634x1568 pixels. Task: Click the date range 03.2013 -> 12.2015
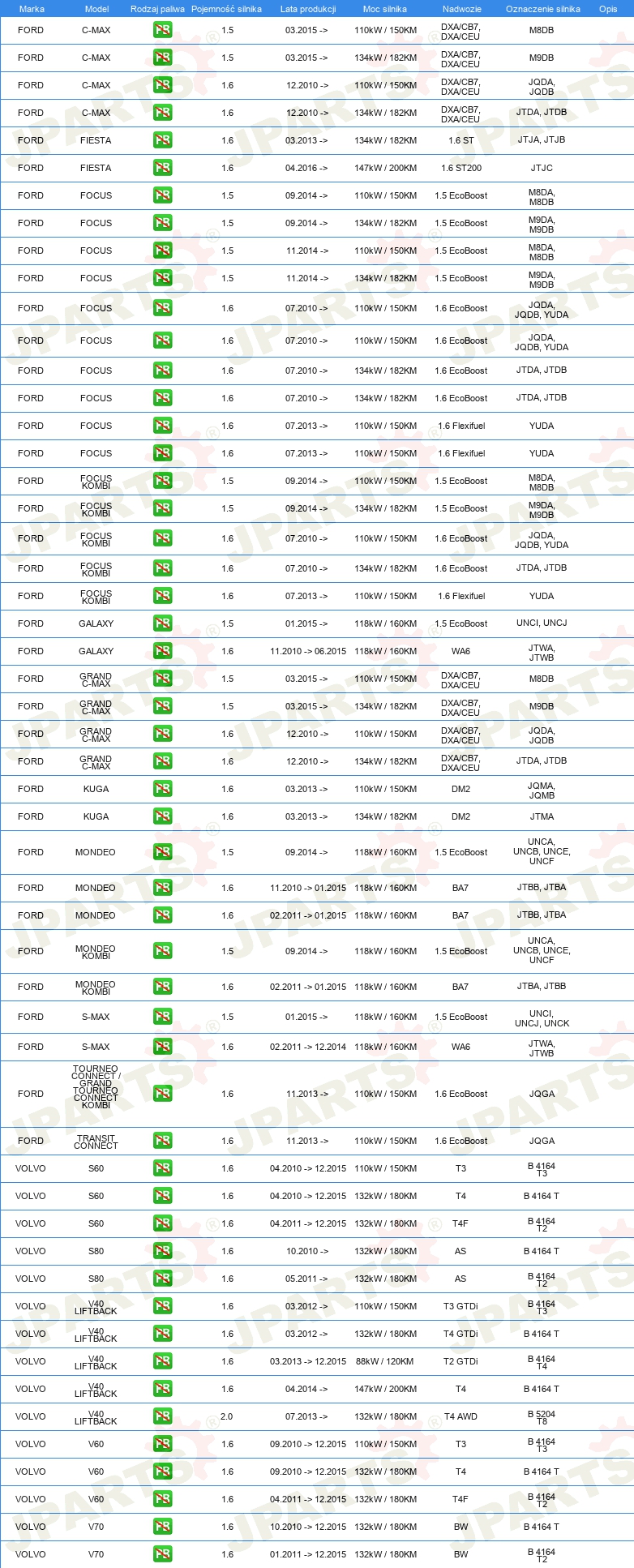tap(308, 1361)
